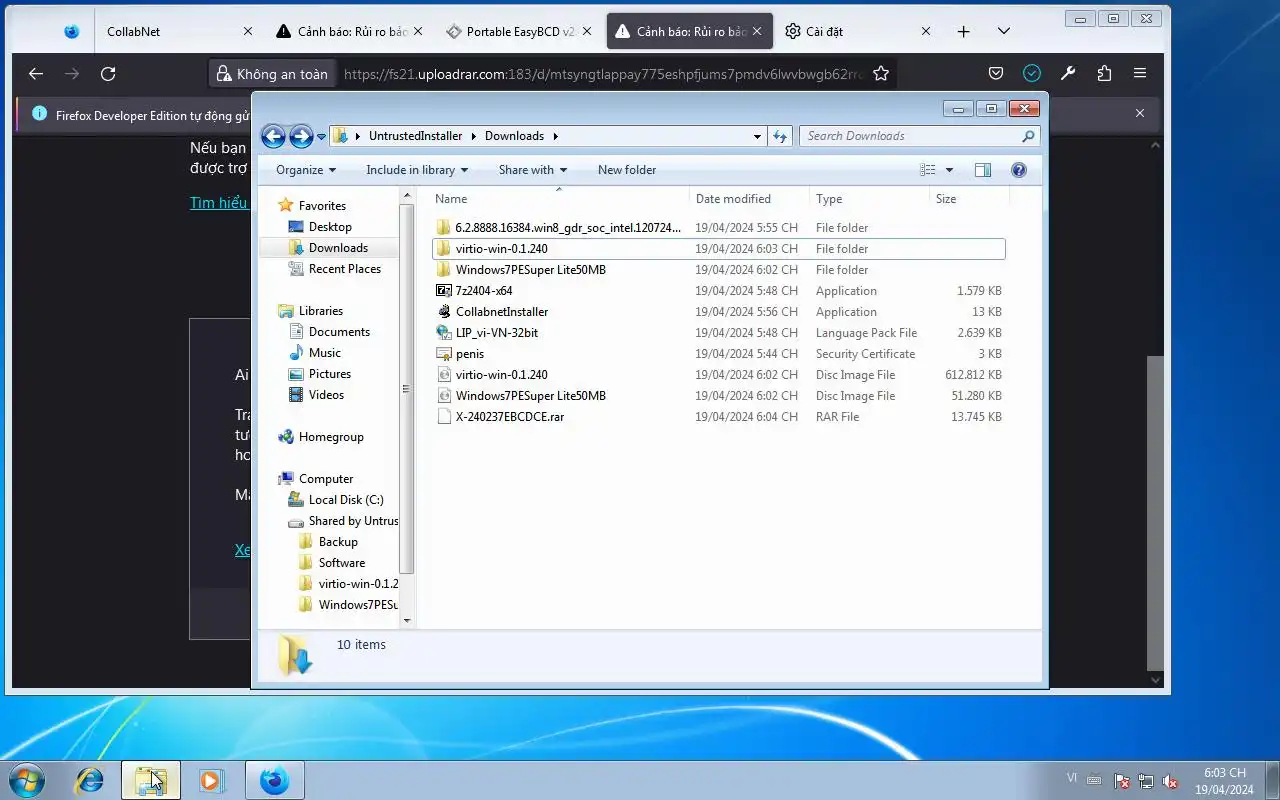This screenshot has height=800, width=1280.
Task: Sort files by Date modified
Action: [749, 199]
